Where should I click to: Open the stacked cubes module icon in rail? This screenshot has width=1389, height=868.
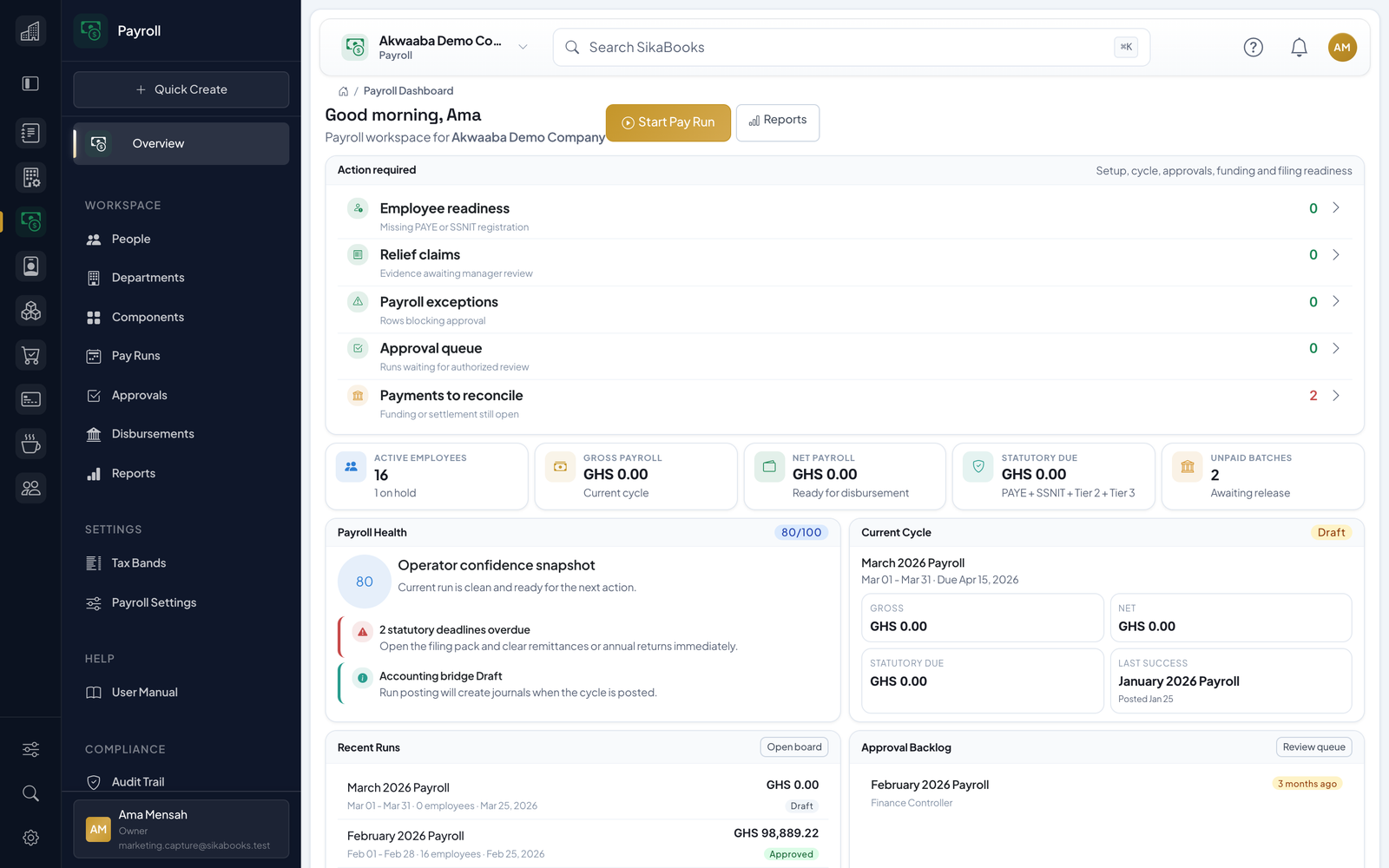click(30, 311)
